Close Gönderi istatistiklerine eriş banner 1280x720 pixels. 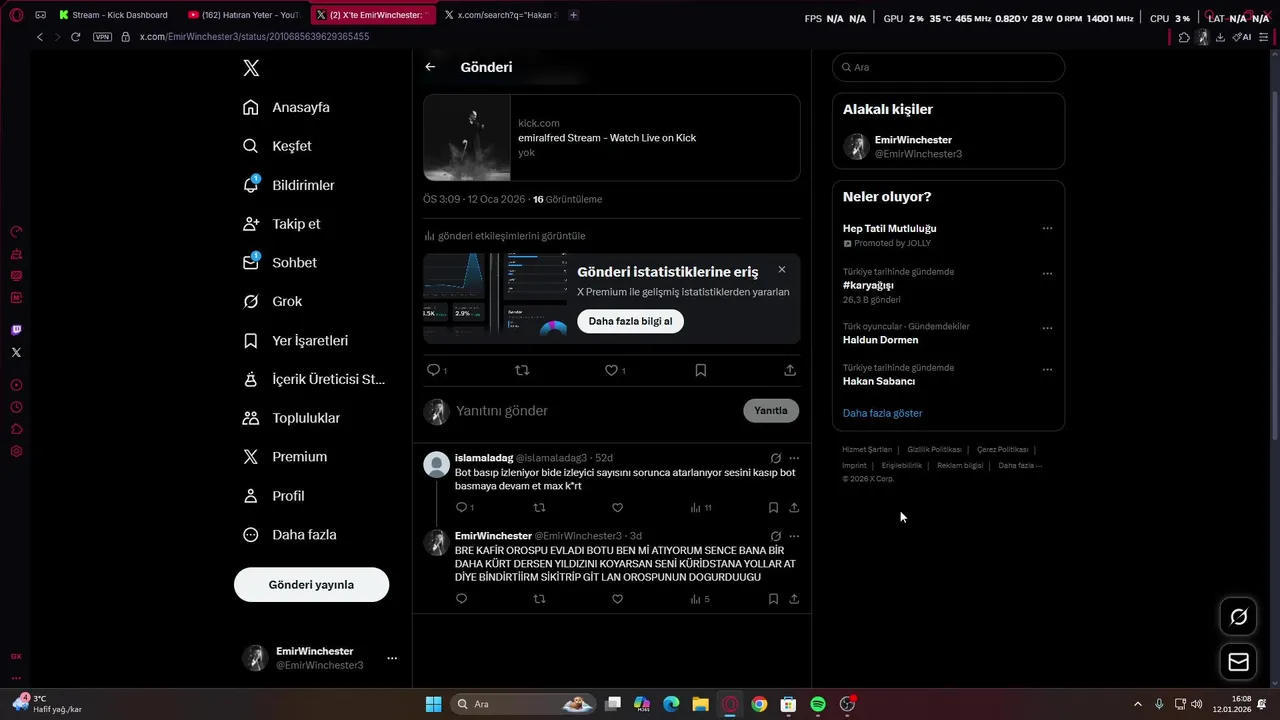click(x=782, y=269)
